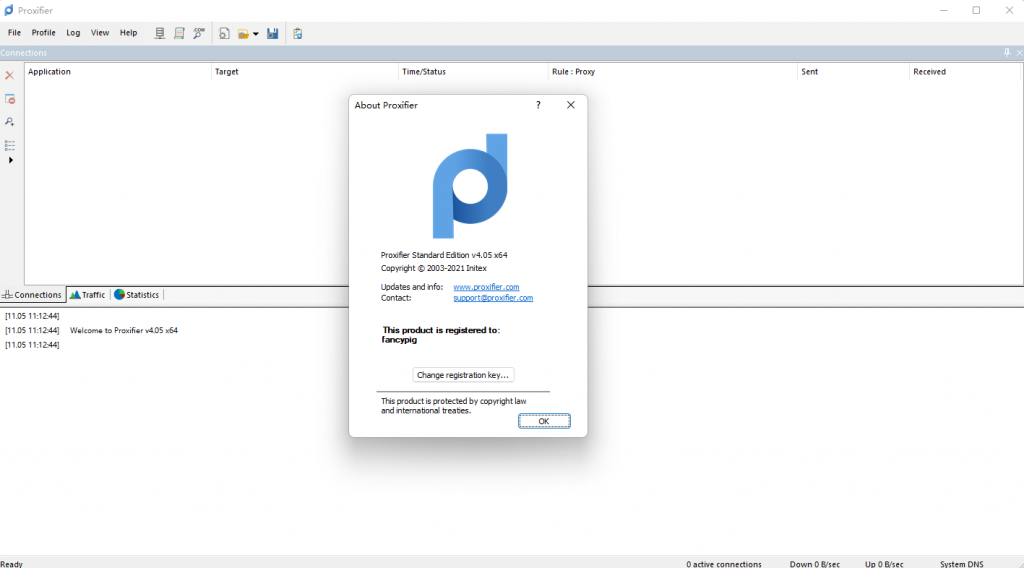Click the list view sidebar icon
1024x568 pixels.
click(10, 145)
